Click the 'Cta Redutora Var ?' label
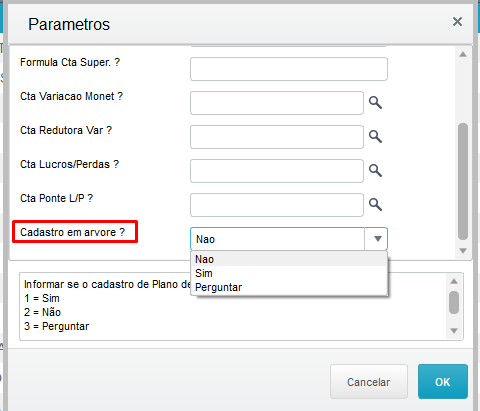 [x=66, y=130]
